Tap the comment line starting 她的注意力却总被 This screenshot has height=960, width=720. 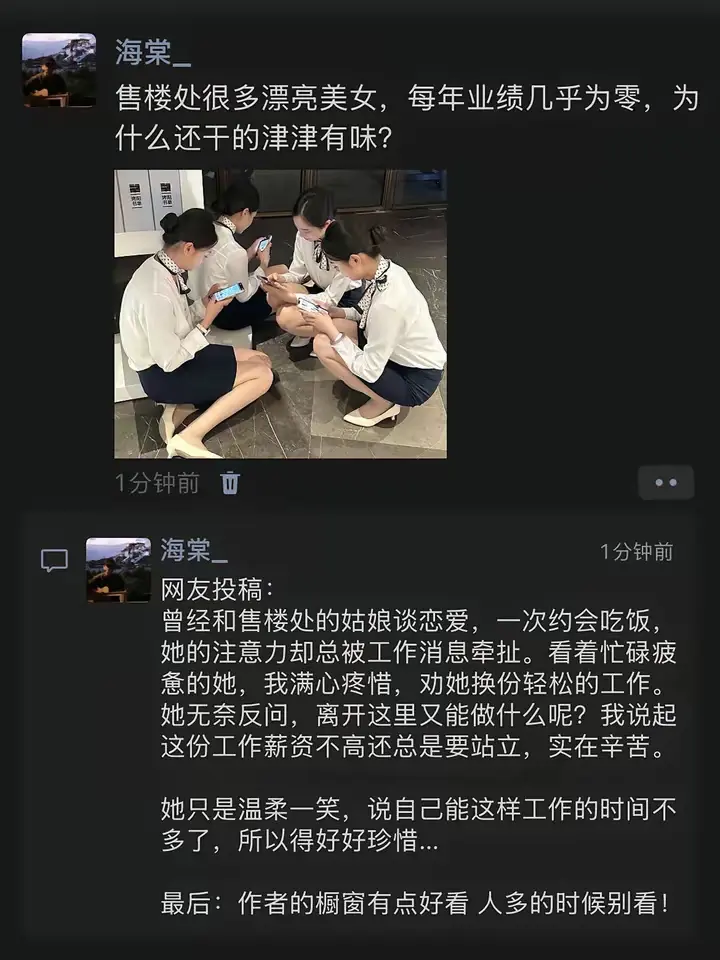click(418, 652)
